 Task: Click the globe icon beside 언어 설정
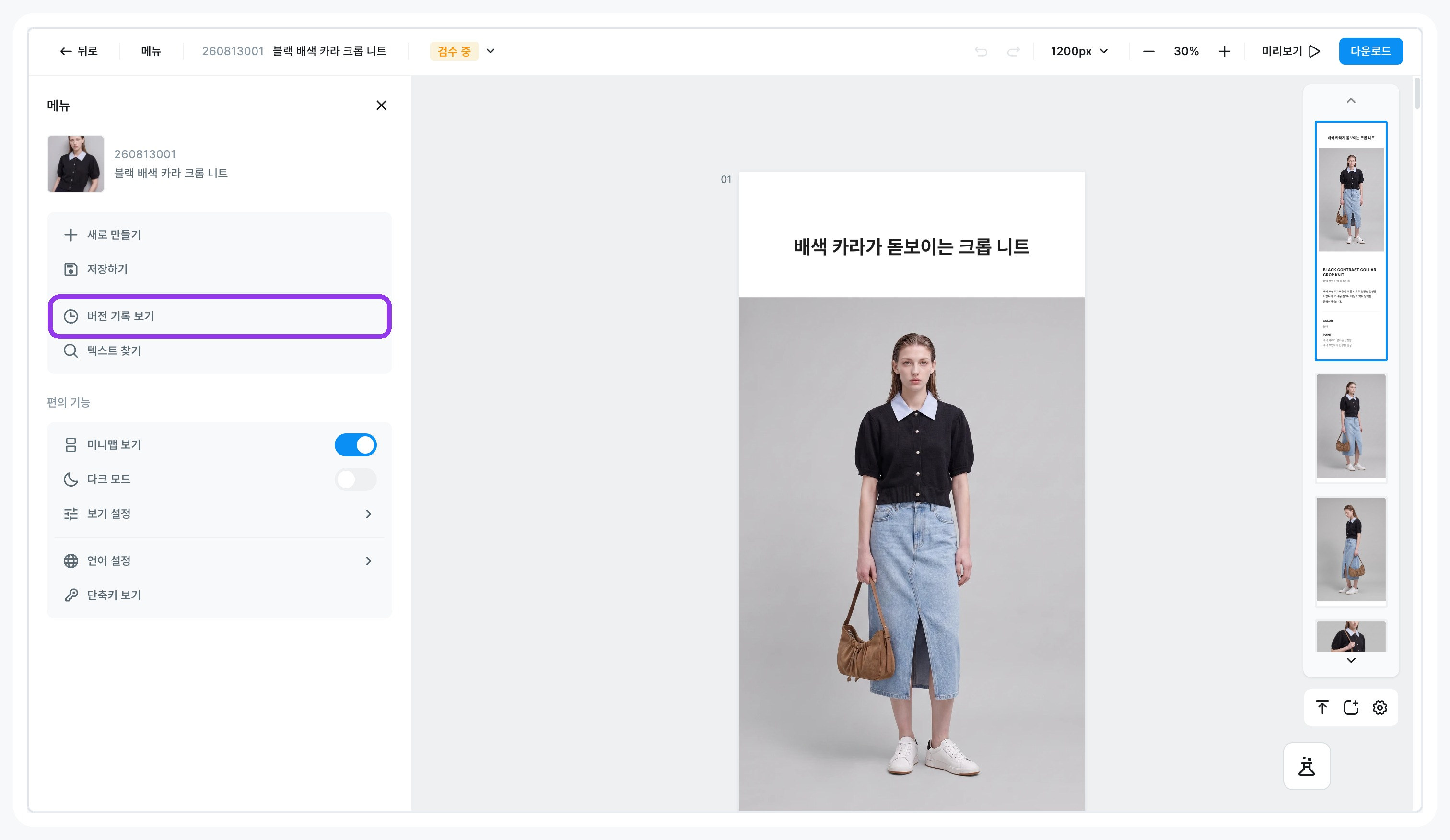pyautogui.click(x=71, y=561)
